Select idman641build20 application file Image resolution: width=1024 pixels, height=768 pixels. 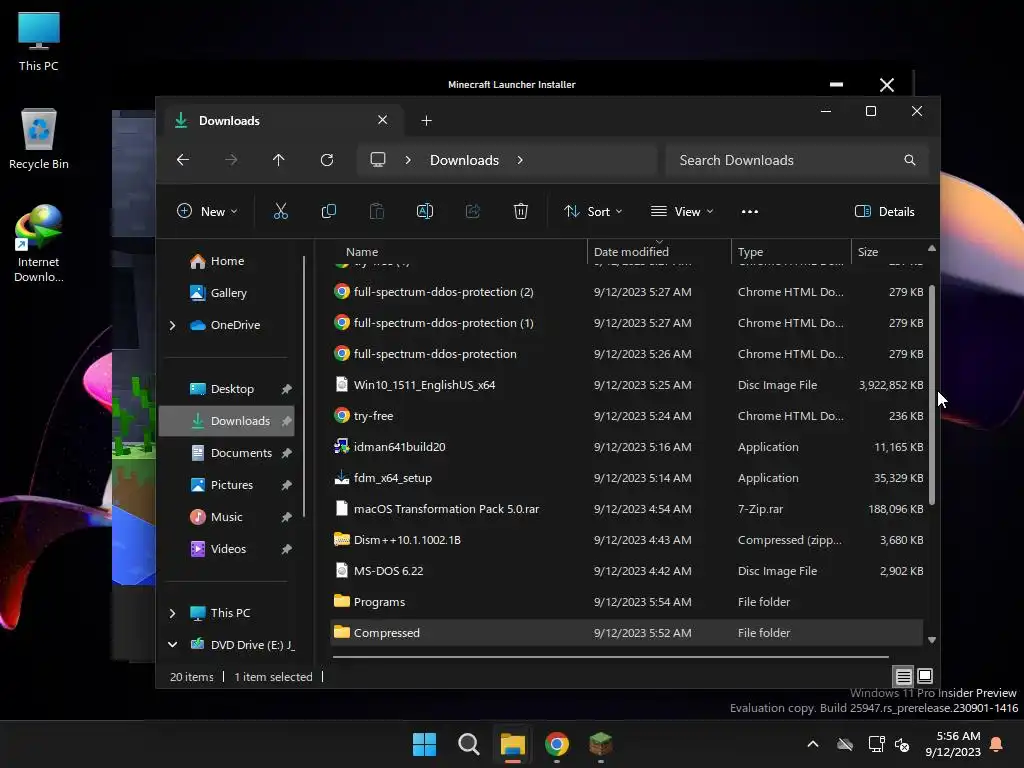point(627,447)
